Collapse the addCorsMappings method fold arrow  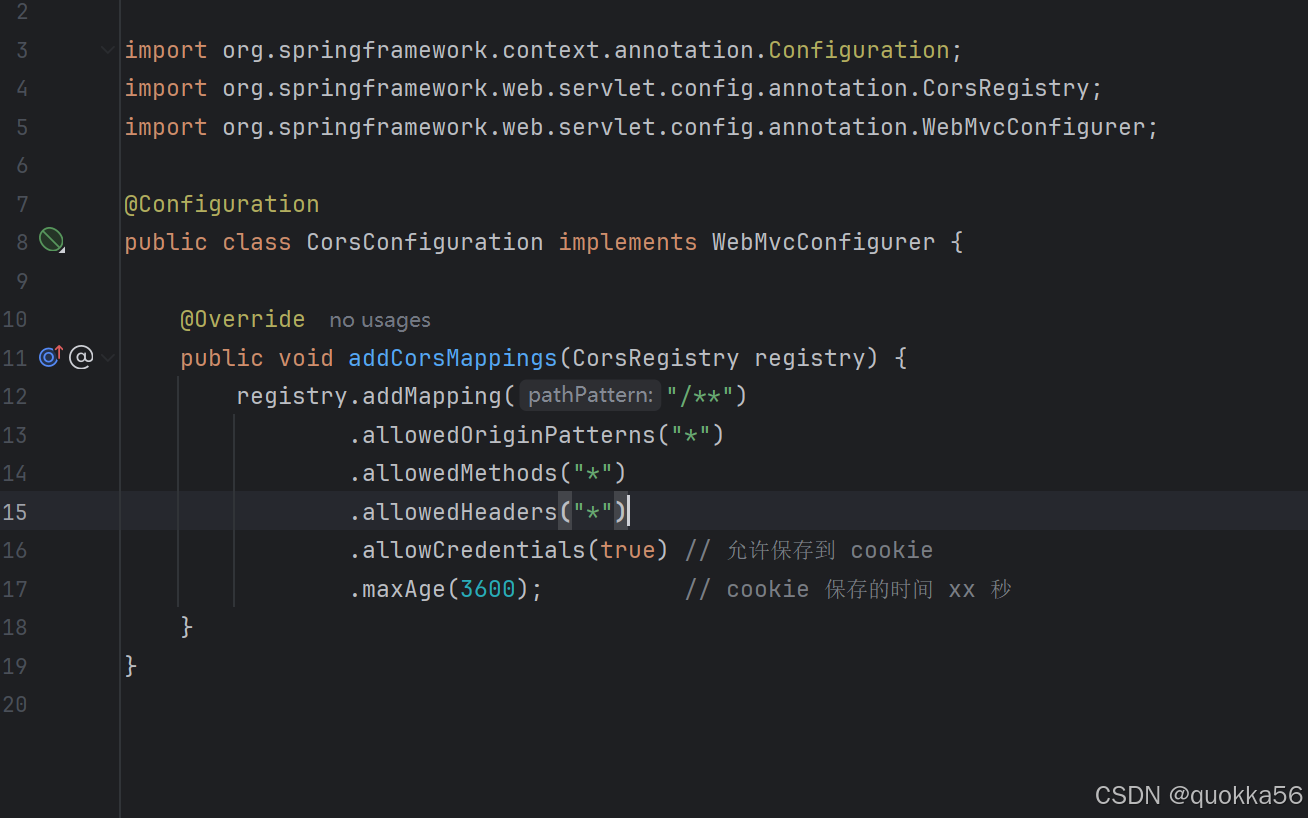coord(108,357)
